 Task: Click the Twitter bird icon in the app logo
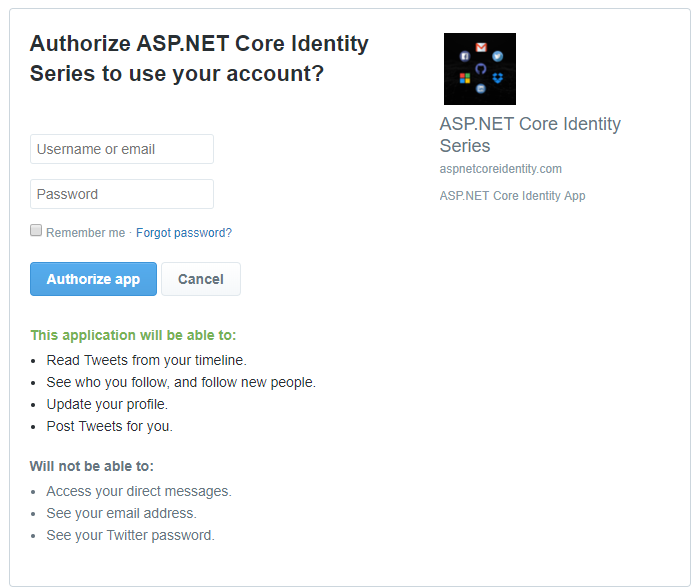coord(497,57)
